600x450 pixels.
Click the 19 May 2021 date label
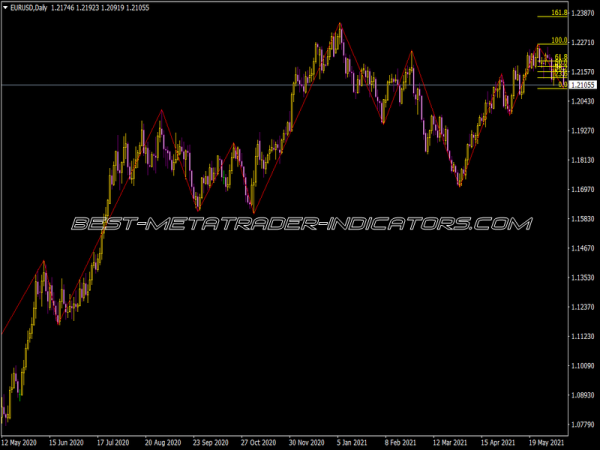click(545, 441)
